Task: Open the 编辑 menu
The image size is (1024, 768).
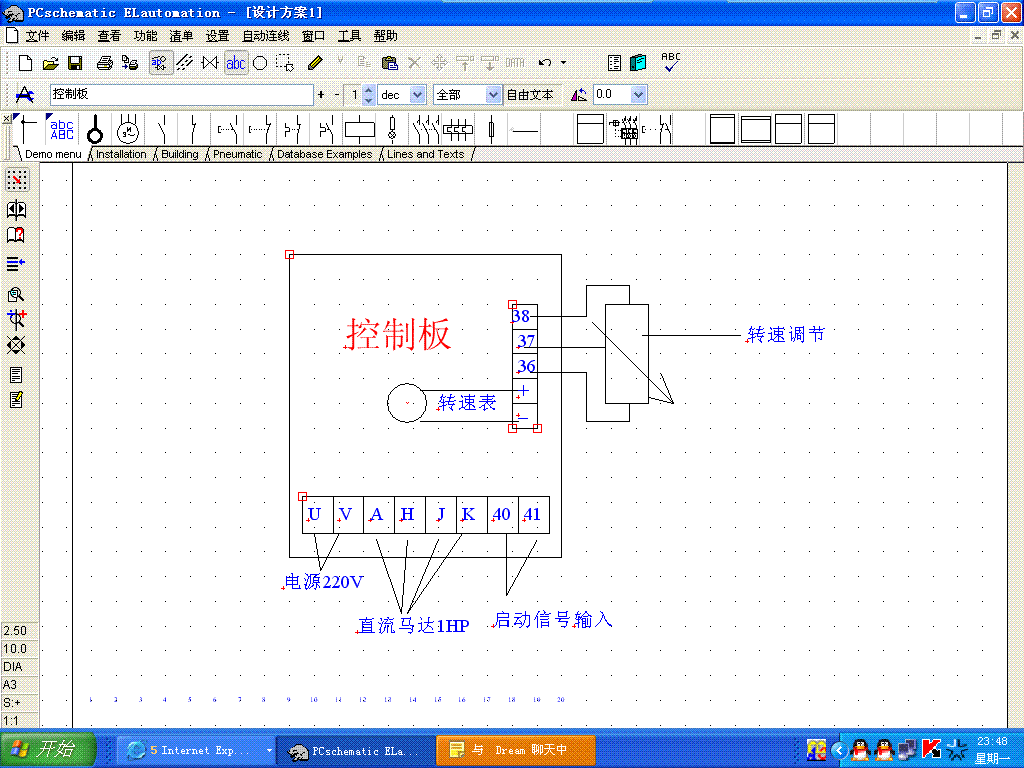Action: tap(73, 36)
